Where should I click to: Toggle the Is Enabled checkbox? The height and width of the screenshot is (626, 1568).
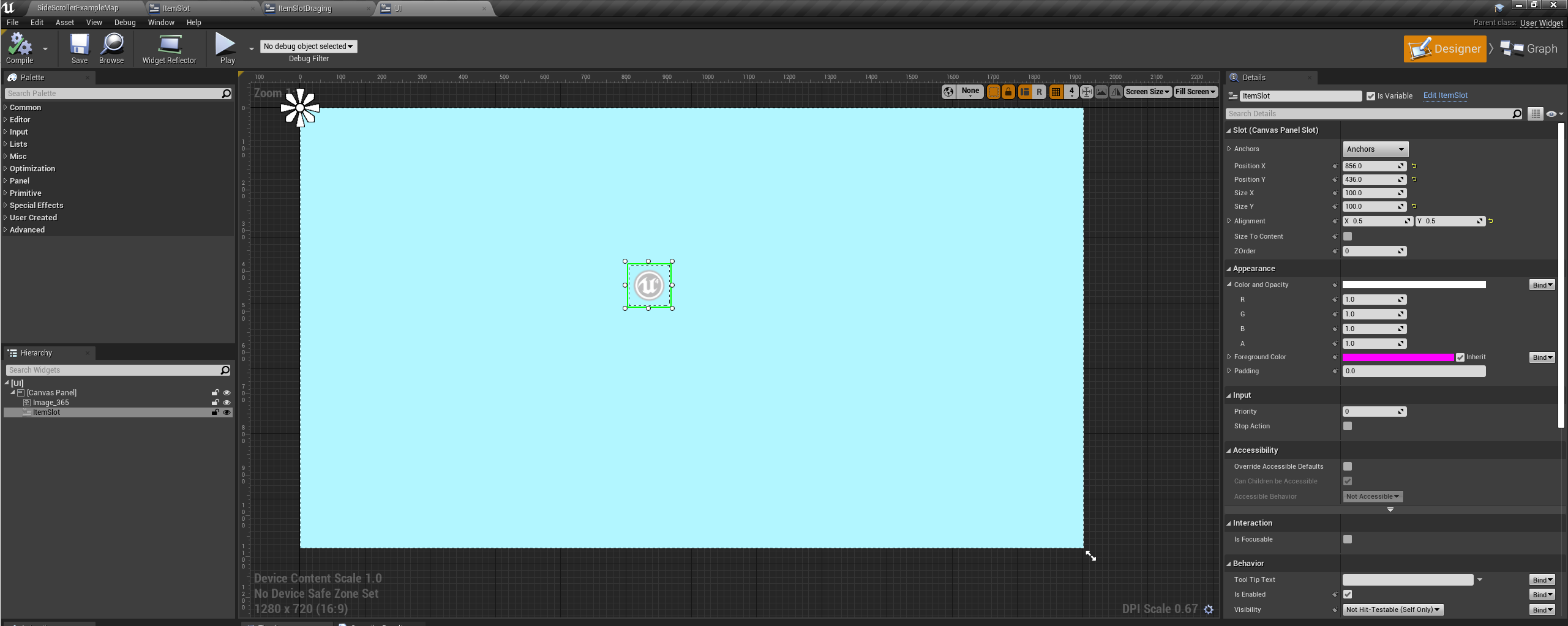1348,594
